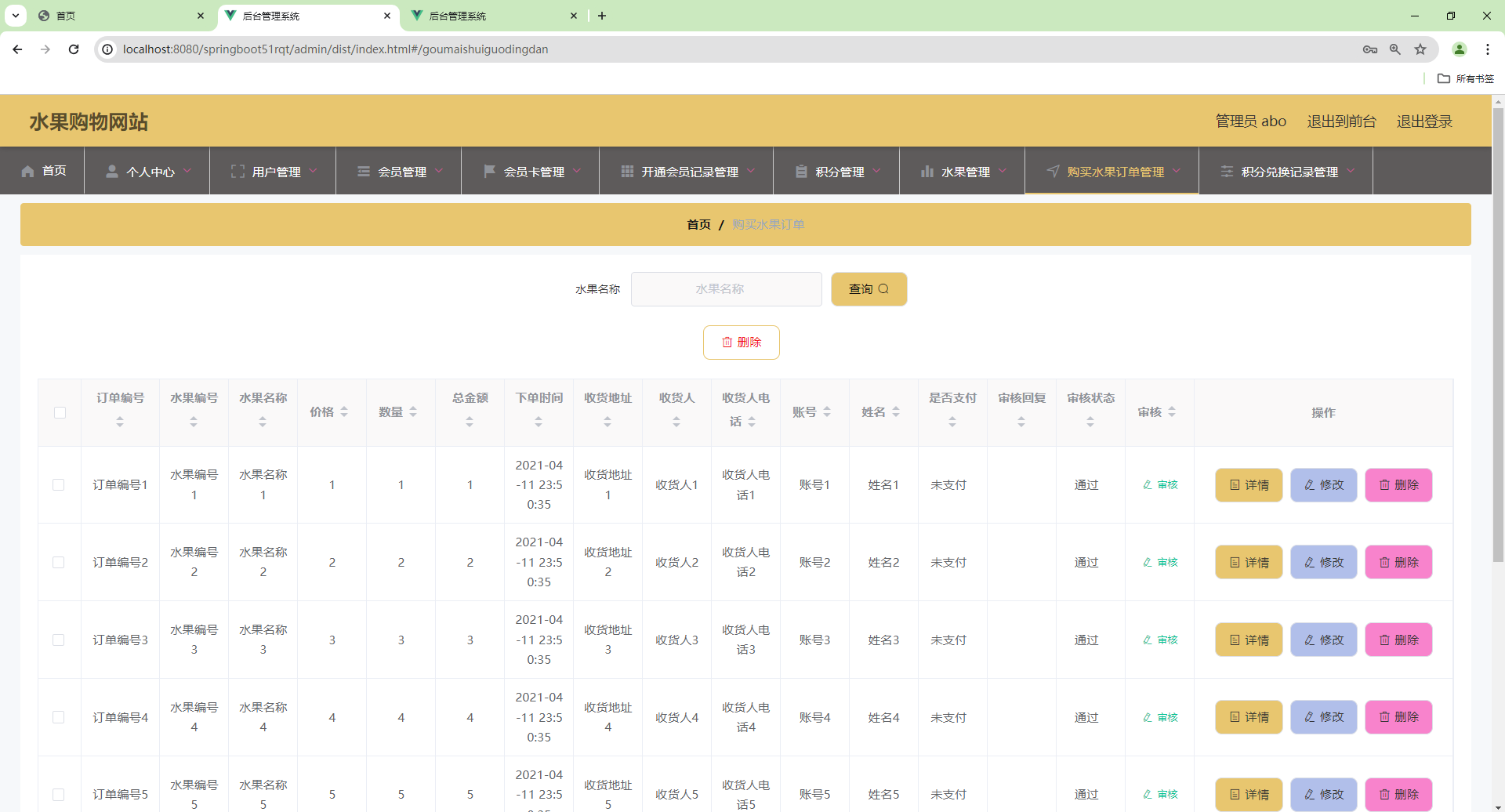This screenshot has height=812, width=1505.
Task: Click the home icon beside 首页 in navbar
Action: pos(26,171)
